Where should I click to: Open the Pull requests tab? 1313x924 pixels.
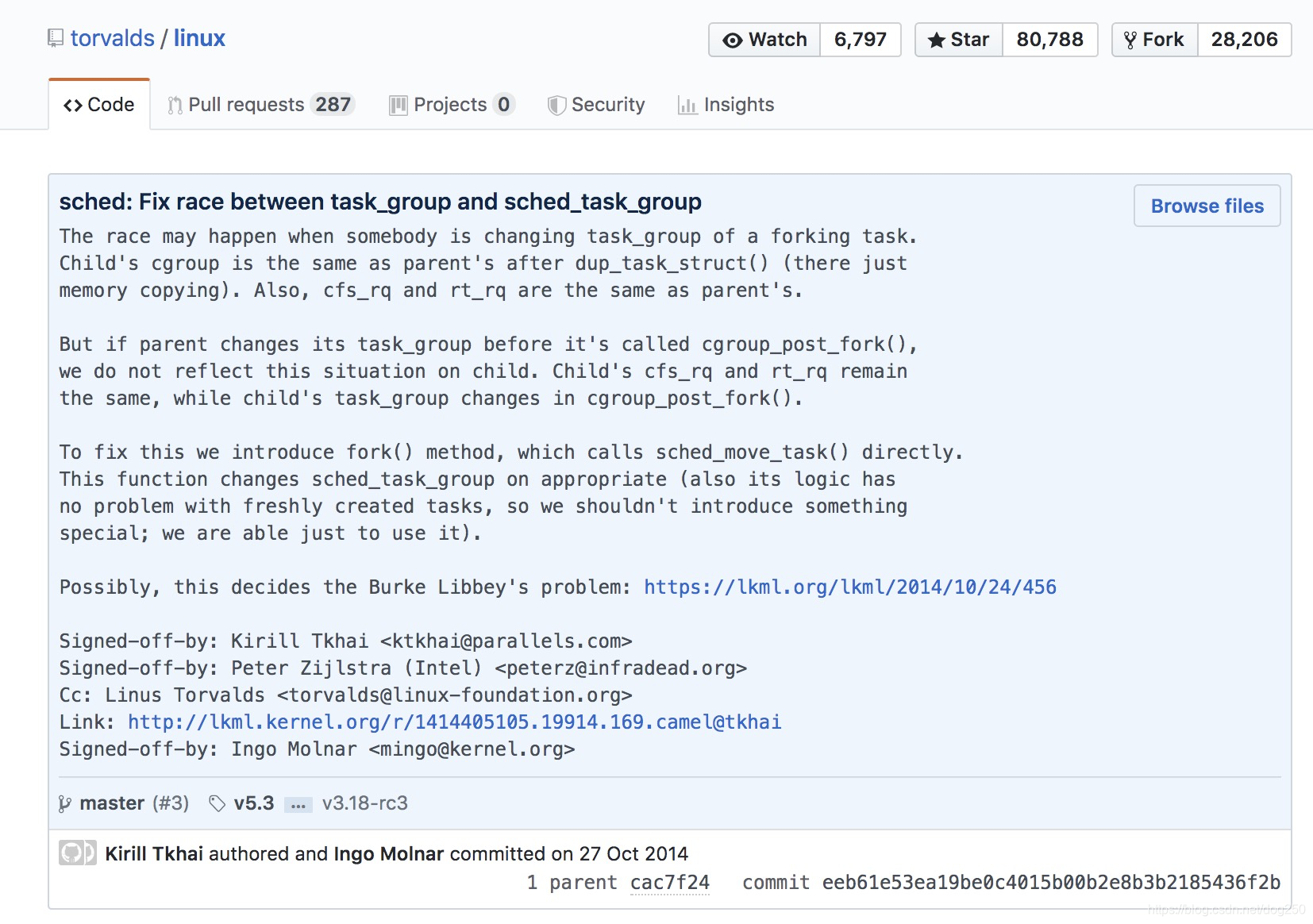(x=260, y=105)
